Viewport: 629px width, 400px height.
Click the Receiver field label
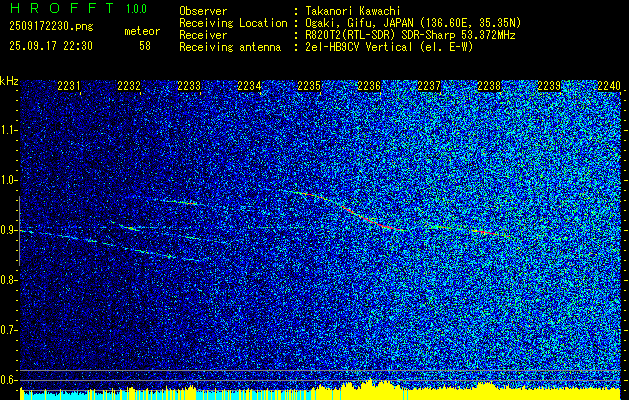coord(203,35)
